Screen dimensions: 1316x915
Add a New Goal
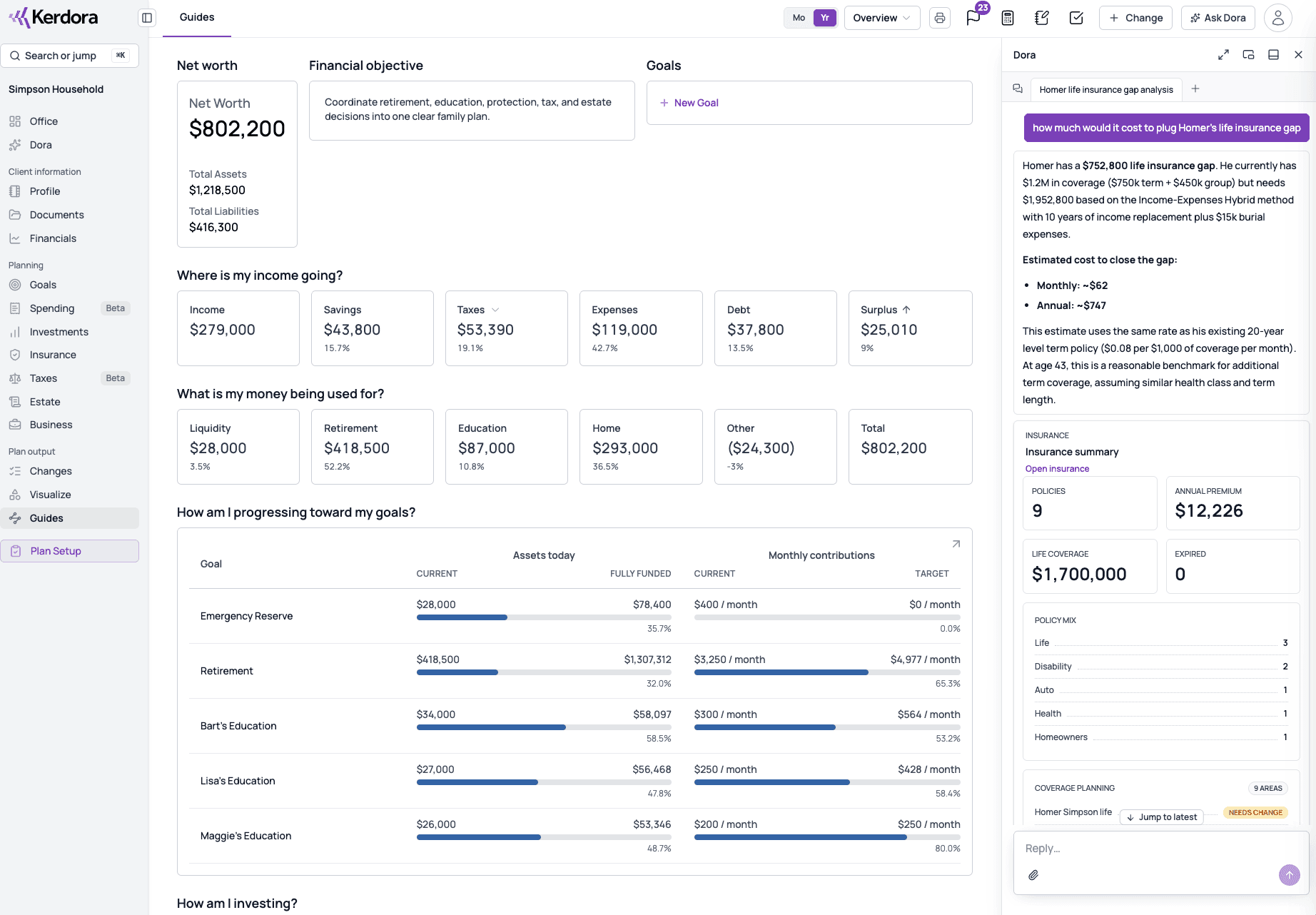coord(689,103)
